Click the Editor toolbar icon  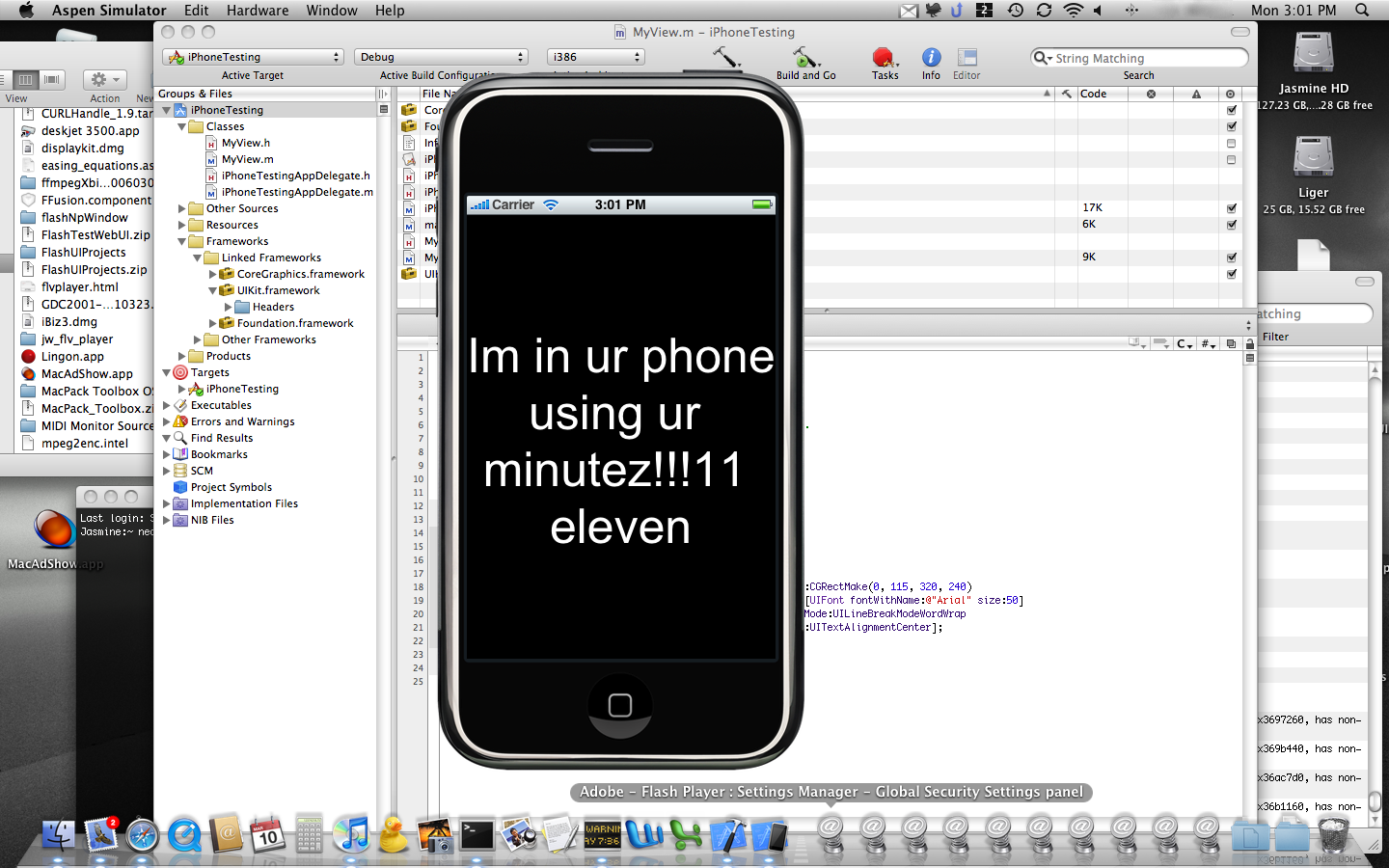967,58
